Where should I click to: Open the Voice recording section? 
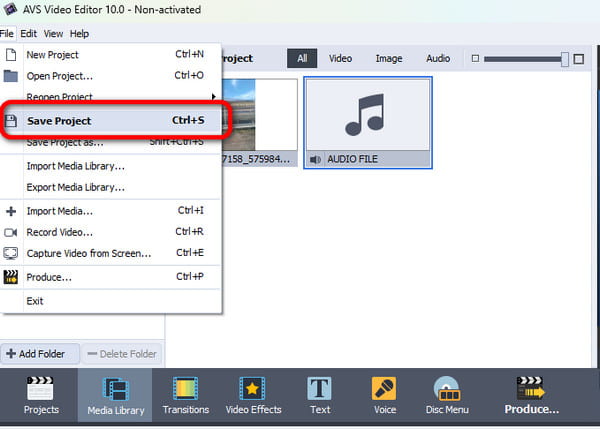coord(384,396)
